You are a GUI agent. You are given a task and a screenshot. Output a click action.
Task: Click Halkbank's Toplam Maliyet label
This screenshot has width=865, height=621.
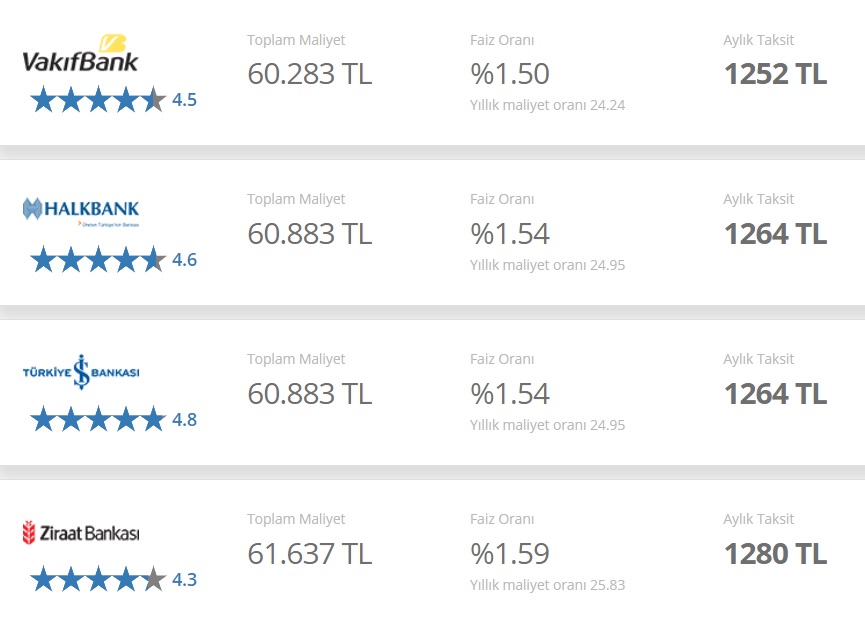pos(296,199)
